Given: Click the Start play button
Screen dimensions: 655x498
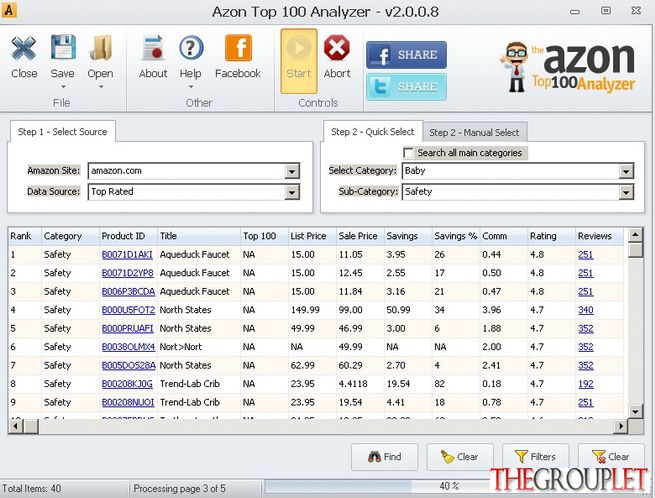Looking at the screenshot, I should (299, 61).
